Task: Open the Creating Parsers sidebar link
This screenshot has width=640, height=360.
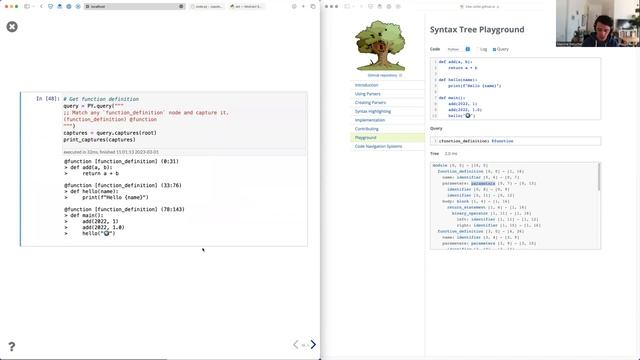Action: pos(370,102)
